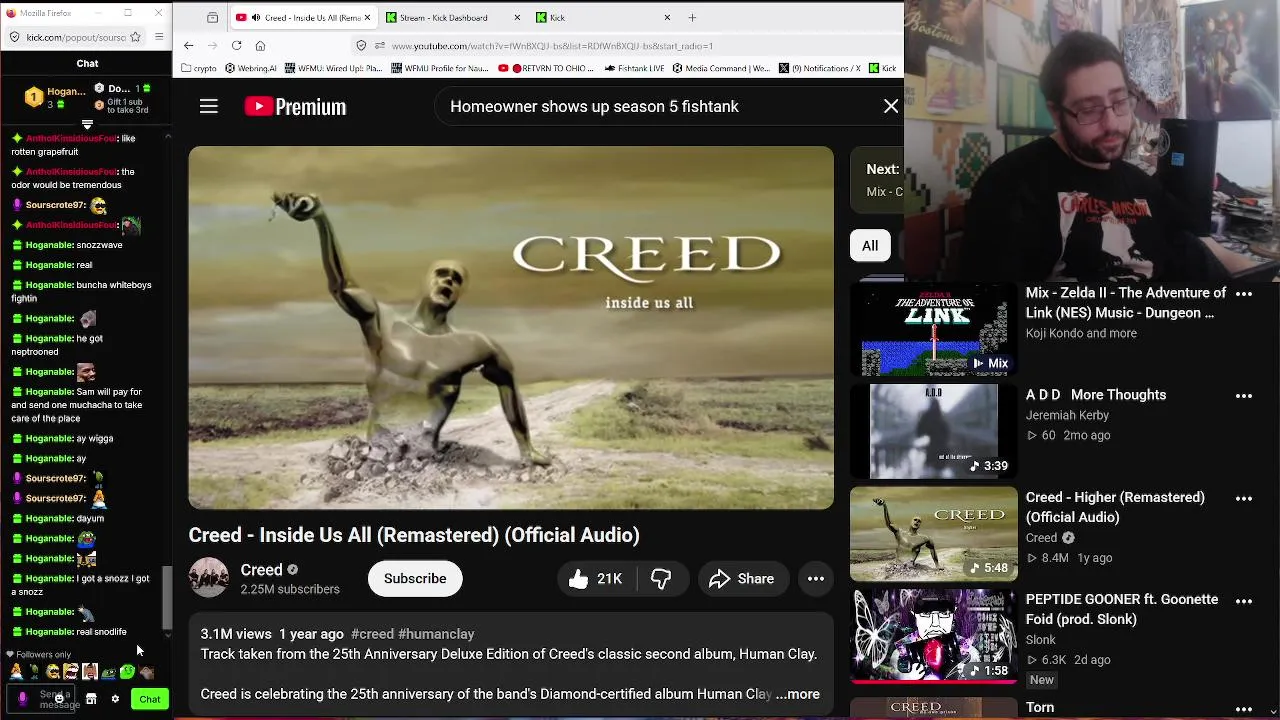Dislike the Creed video
1280x720 pixels.
click(x=661, y=579)
